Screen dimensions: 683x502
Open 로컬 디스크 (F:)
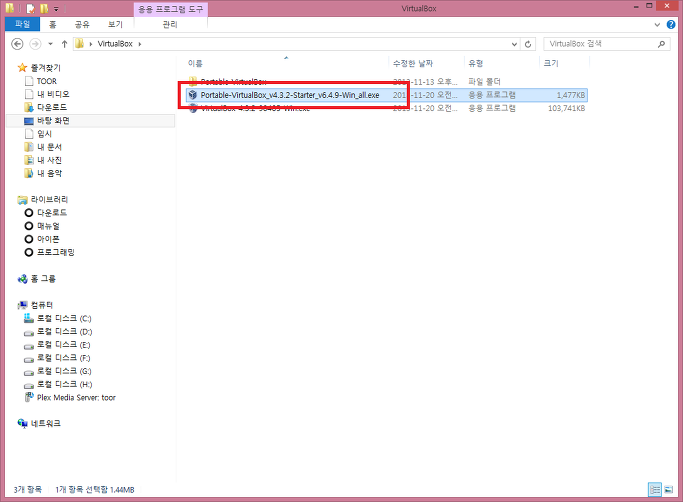click(64, 358)
